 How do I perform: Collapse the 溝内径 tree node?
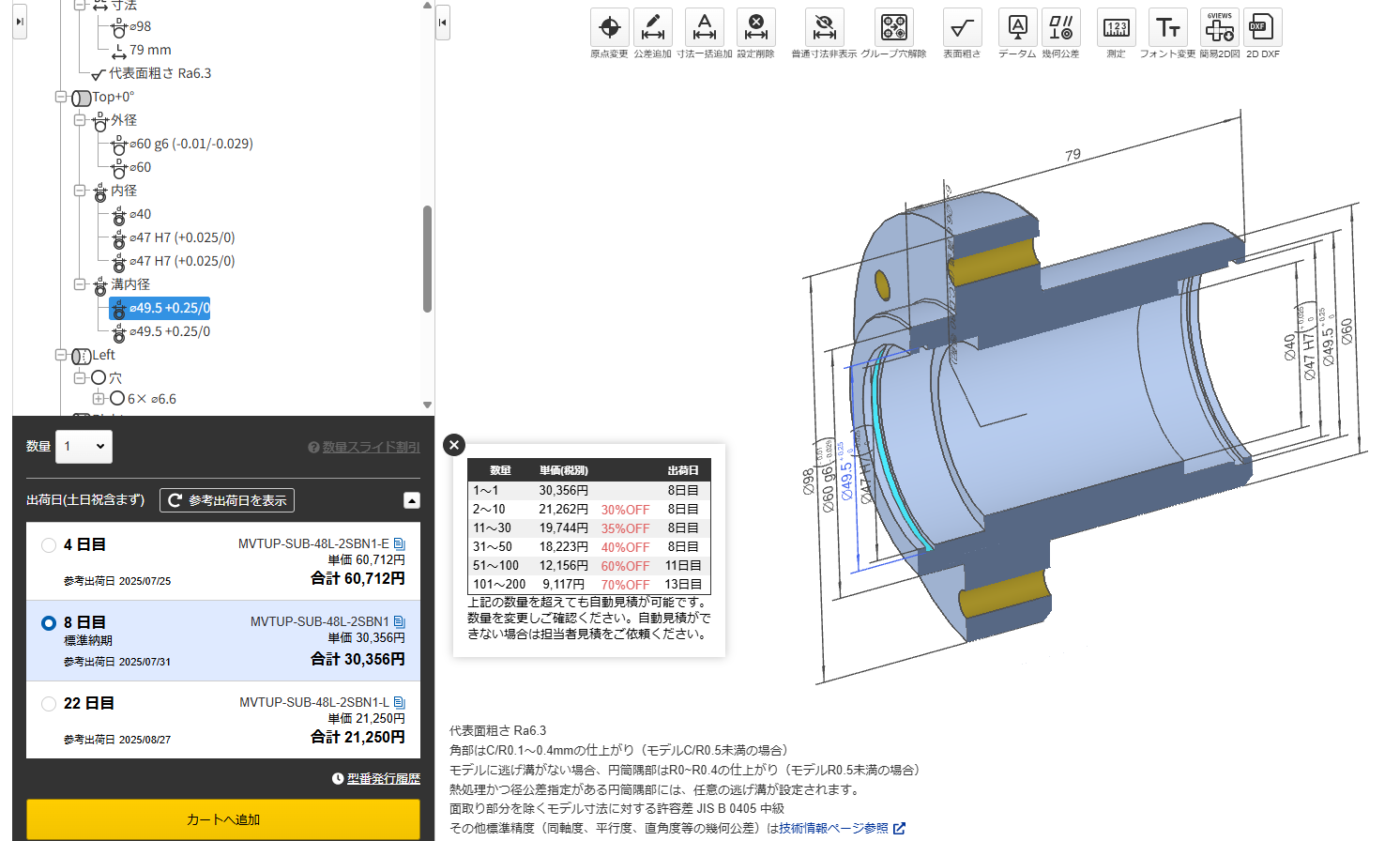point(80,284)
